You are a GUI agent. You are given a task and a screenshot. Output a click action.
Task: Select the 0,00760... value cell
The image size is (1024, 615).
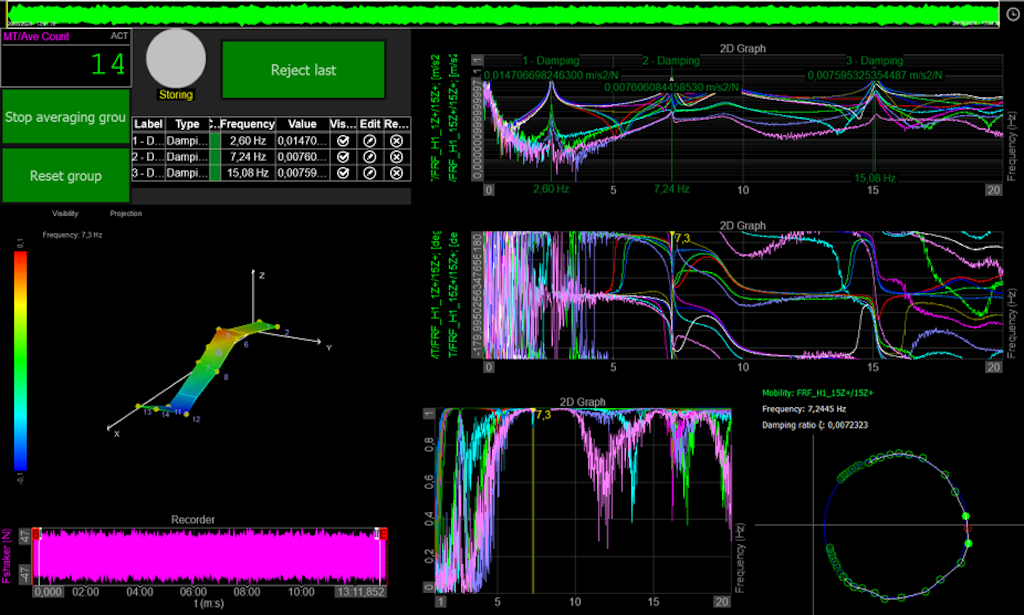(x=302, y=157)
